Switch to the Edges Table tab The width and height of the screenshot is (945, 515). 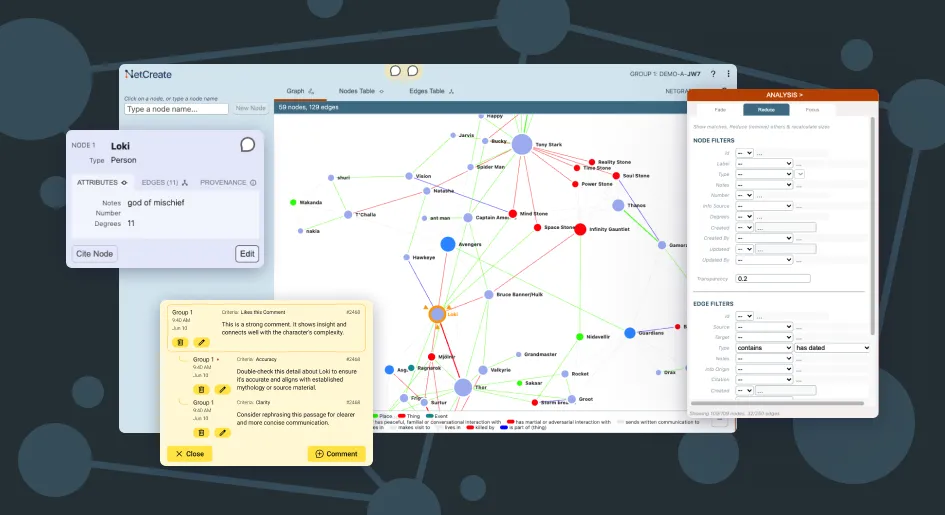tap(432, 91)
